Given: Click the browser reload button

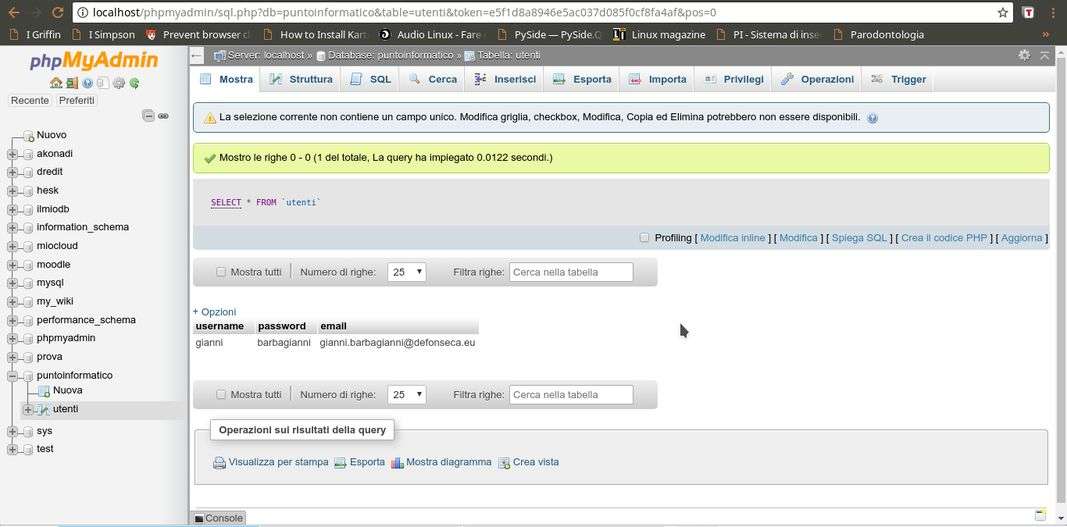Looking at the screenshot, I should 58,12.
